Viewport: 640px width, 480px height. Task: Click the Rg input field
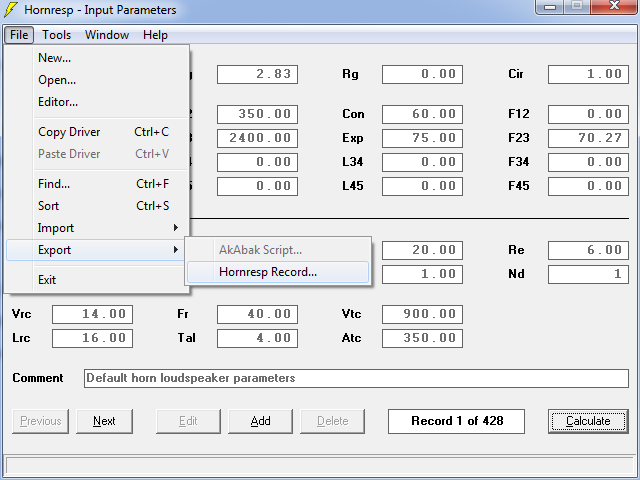click(x=422, y=74)
